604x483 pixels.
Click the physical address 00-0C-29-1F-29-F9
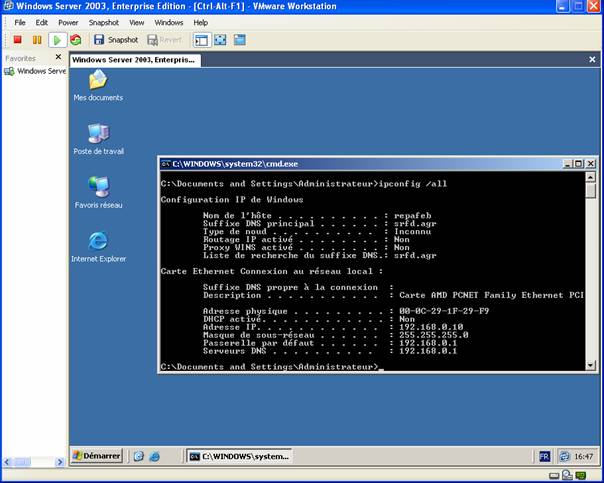pyautogui.click(x=444, y=311)
